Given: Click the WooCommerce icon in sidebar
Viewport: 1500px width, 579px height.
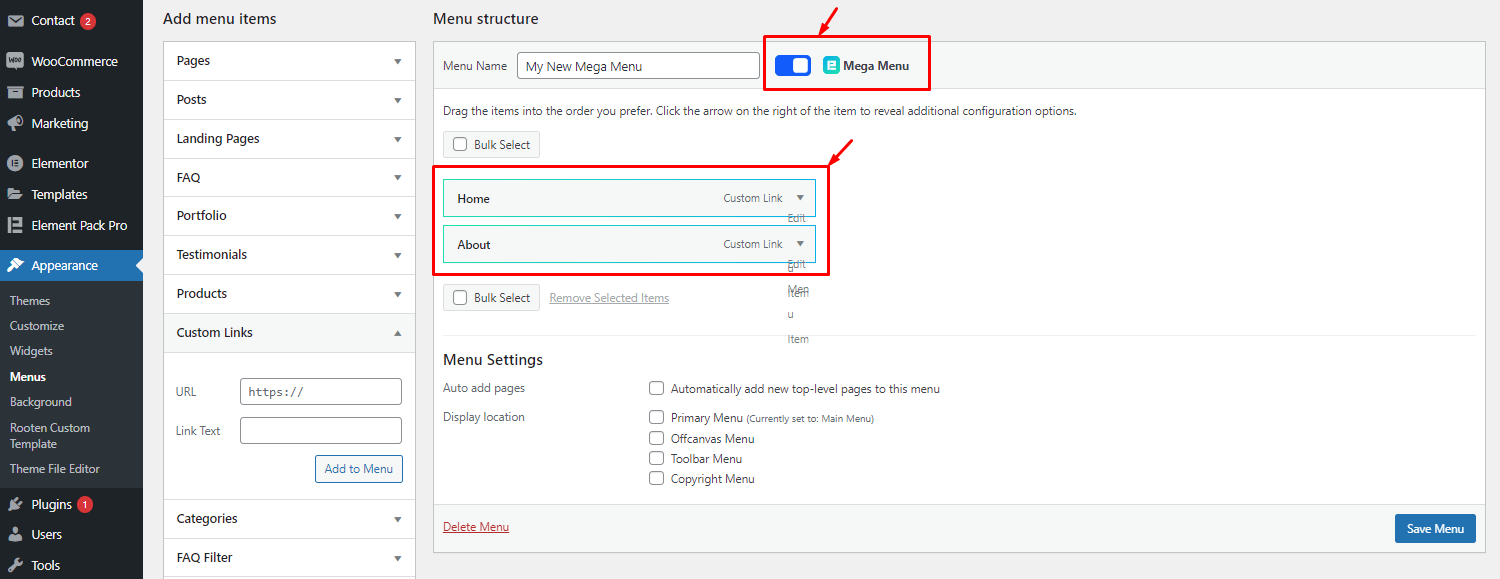Looking at the screenshot, I should tap(15, 61).
